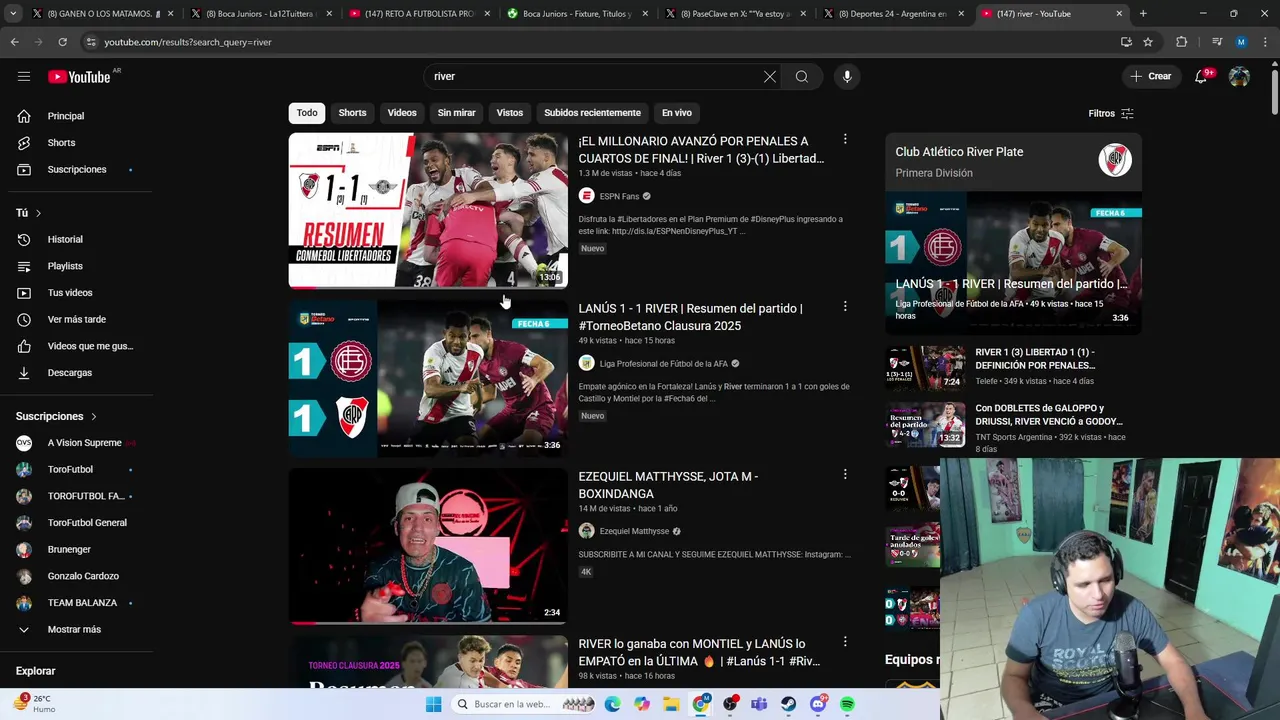
Task: Open the account avatar menu
Action: [1239, 76]
